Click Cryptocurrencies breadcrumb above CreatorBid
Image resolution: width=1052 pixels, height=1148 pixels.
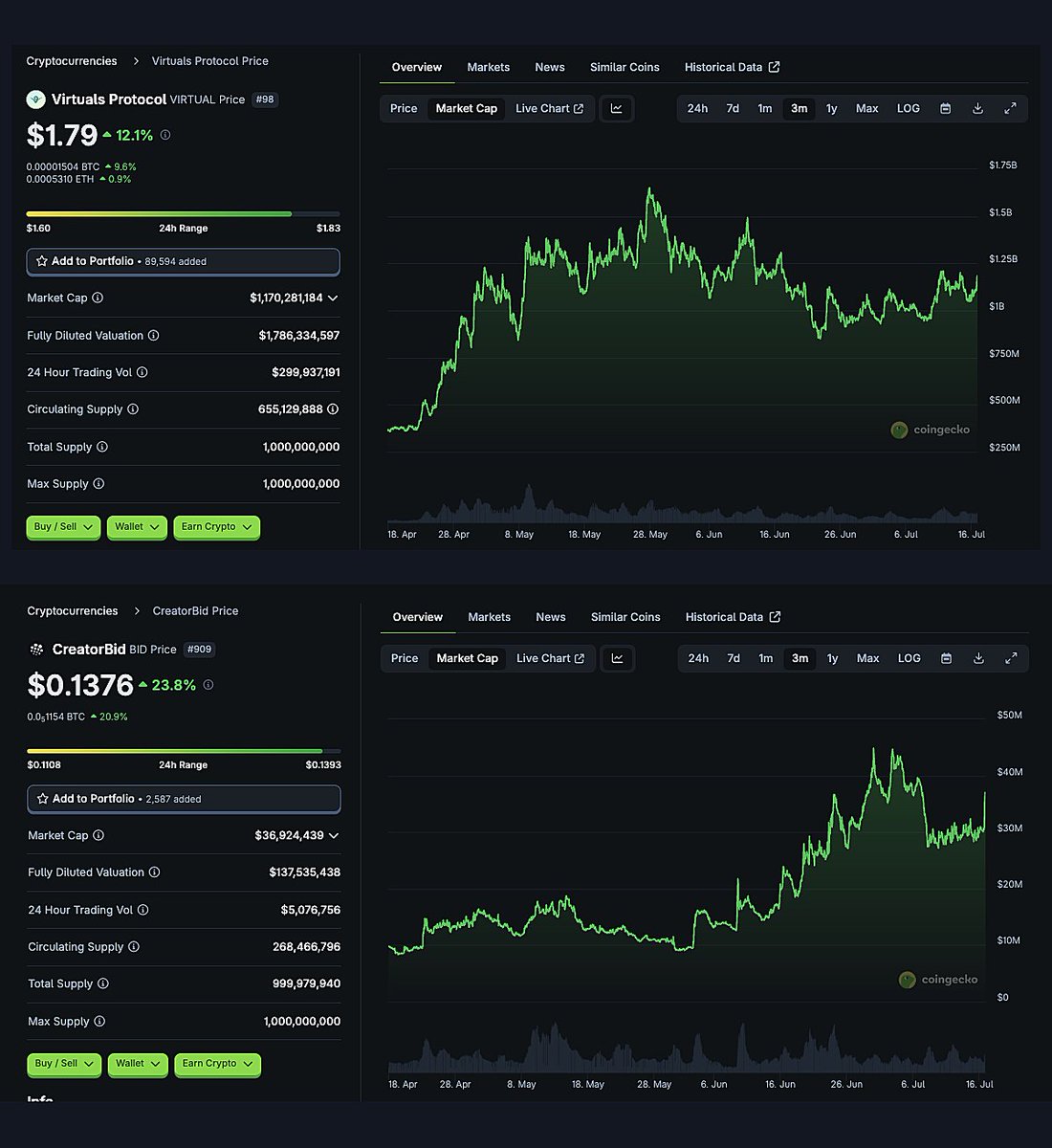coord(73,611)
